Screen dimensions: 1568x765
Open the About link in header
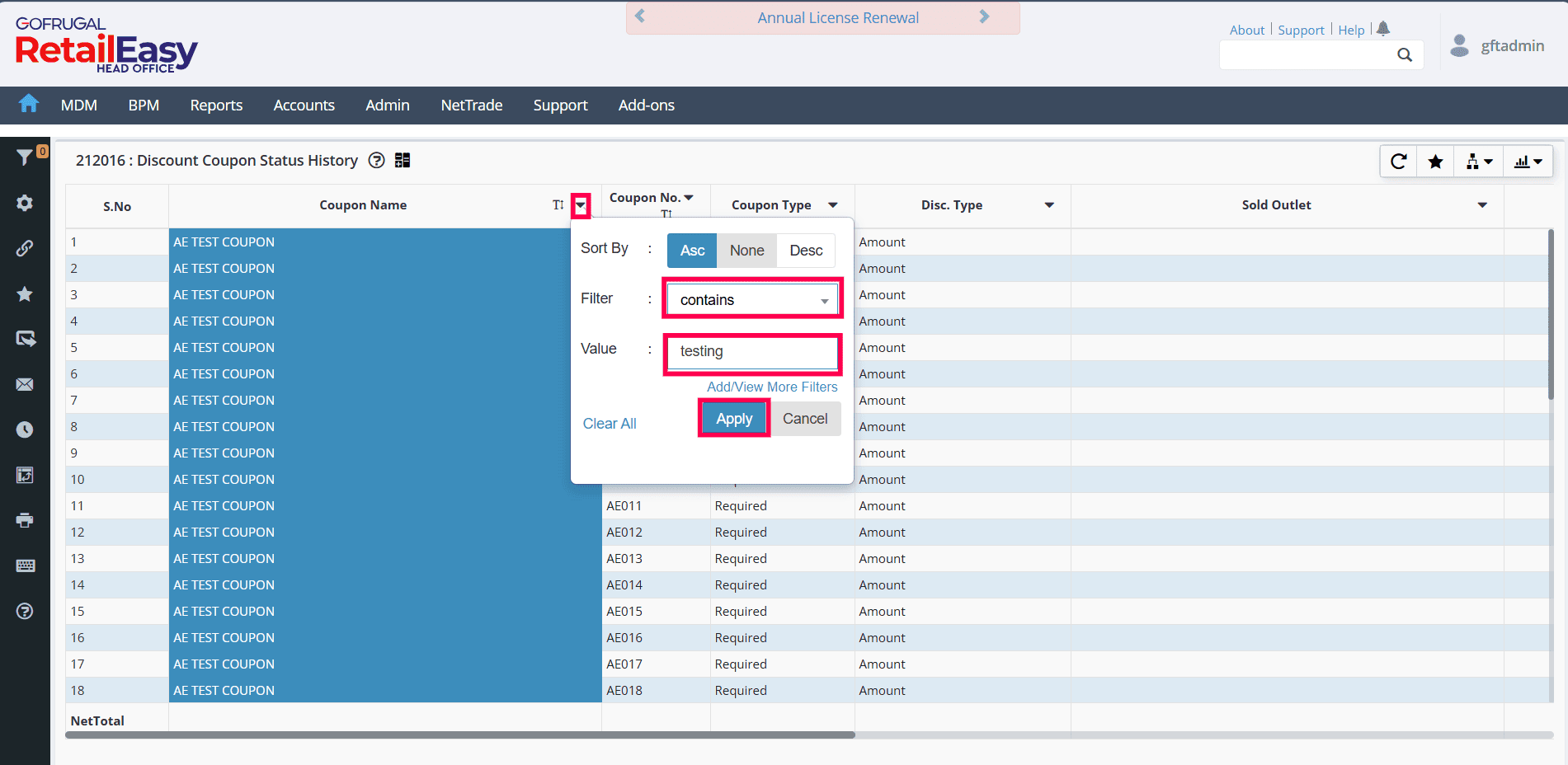[1247, 30]
